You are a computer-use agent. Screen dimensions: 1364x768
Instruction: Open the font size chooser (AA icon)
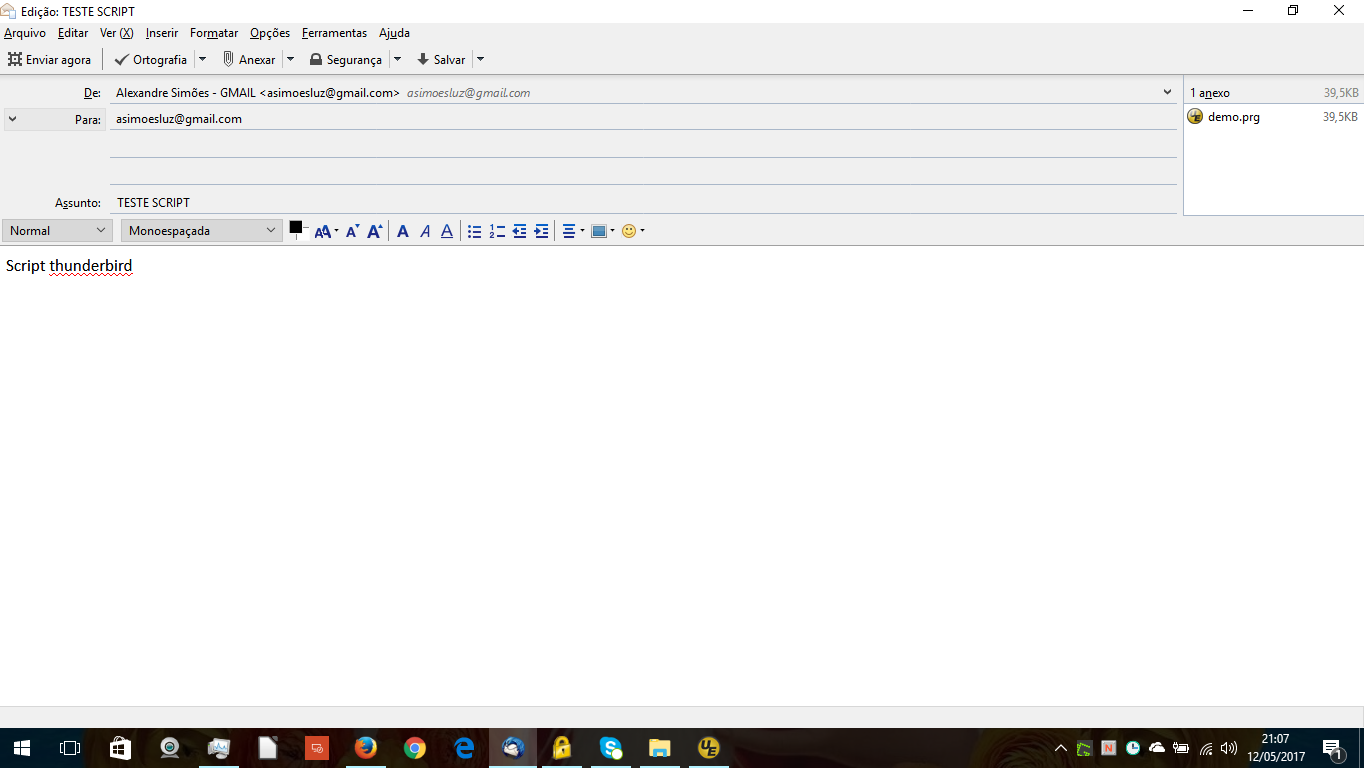pos(326,231)
